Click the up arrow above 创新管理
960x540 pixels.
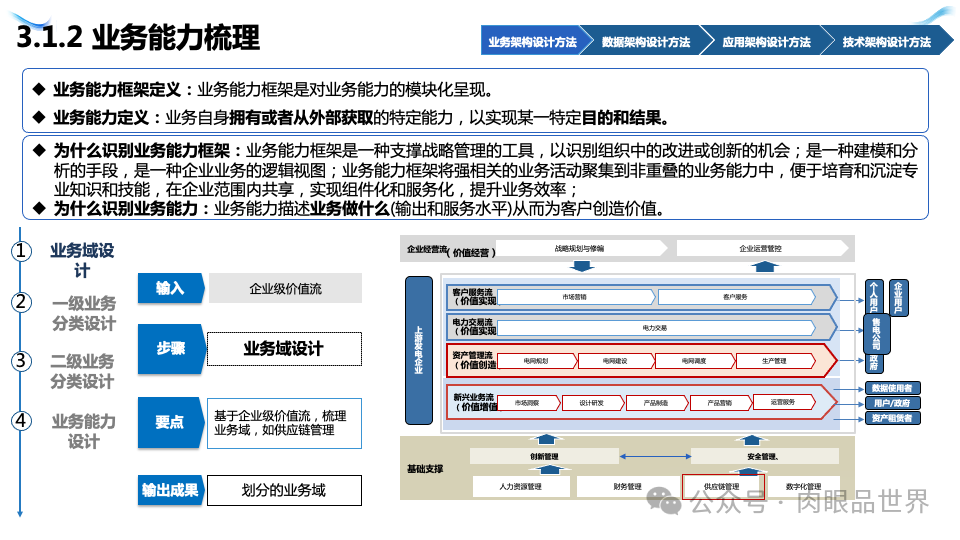[x=547, y=439]
